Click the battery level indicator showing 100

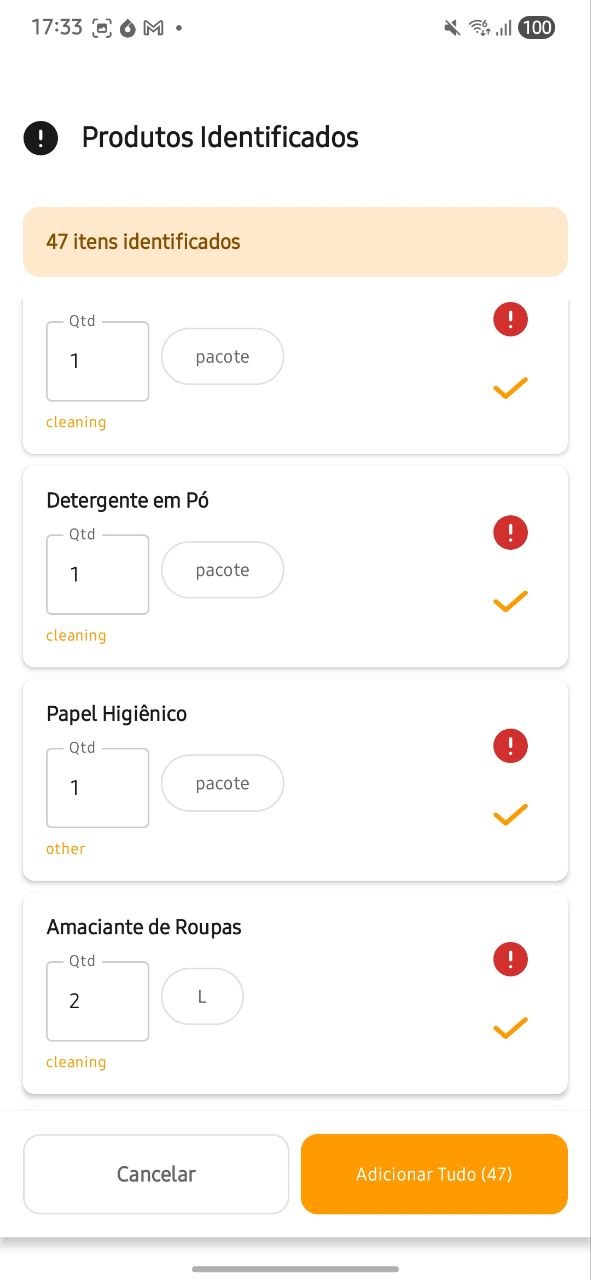tap(537, 27)
